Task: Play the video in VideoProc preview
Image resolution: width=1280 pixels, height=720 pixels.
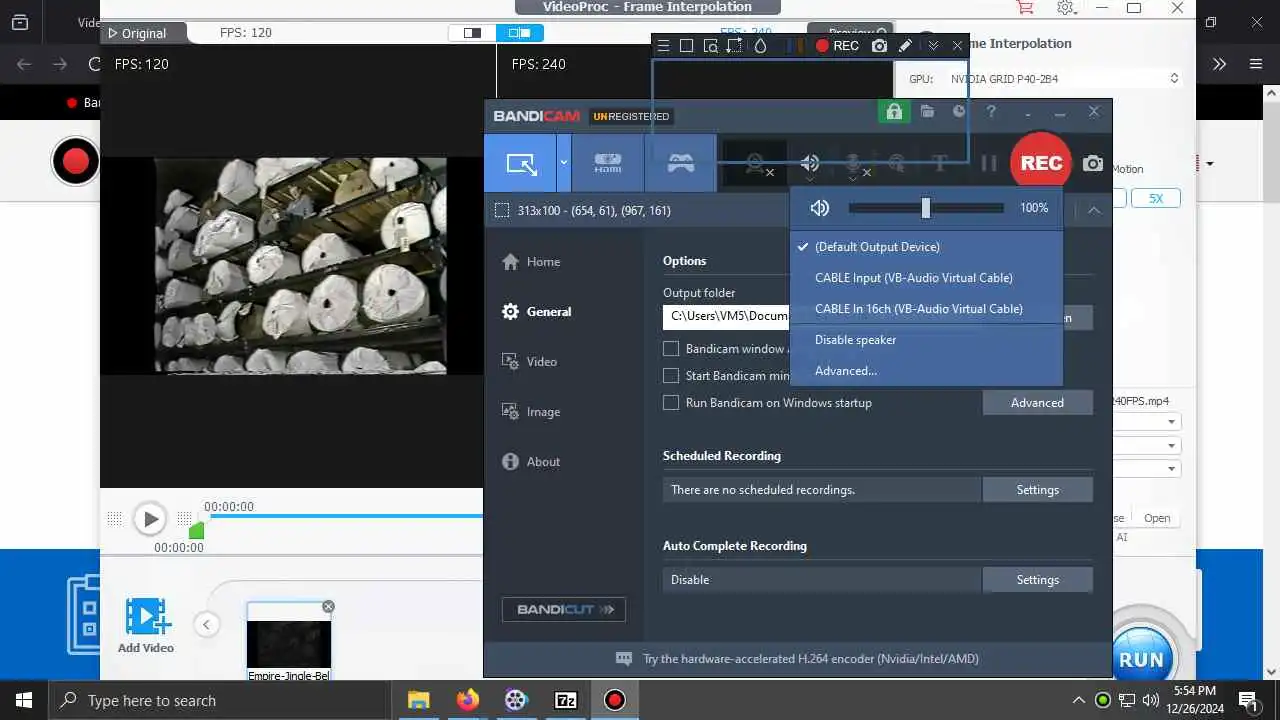Action: click(150, 519)
